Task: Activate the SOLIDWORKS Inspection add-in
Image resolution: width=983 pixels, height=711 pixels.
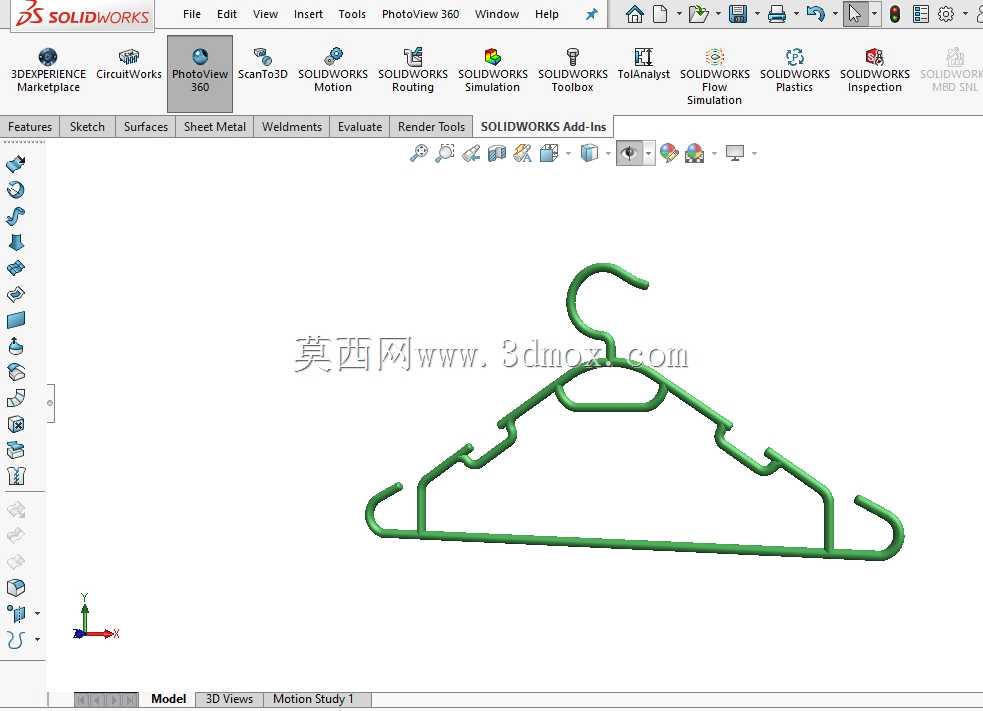Action: pyautogui.click(x=875, y=70)
